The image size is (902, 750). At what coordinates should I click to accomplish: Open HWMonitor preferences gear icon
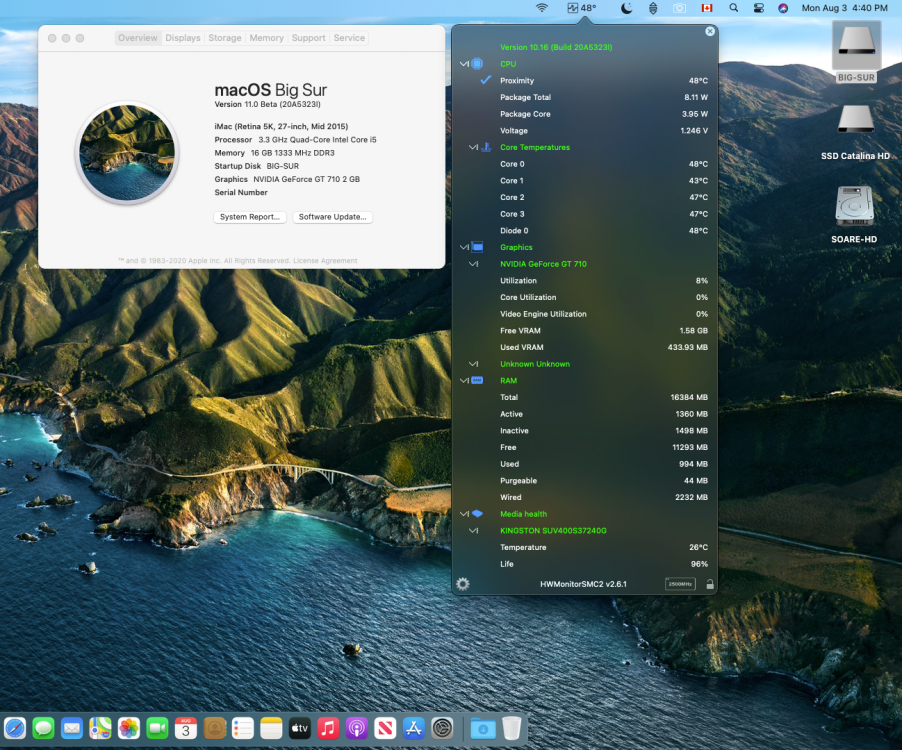click(463, 584)
